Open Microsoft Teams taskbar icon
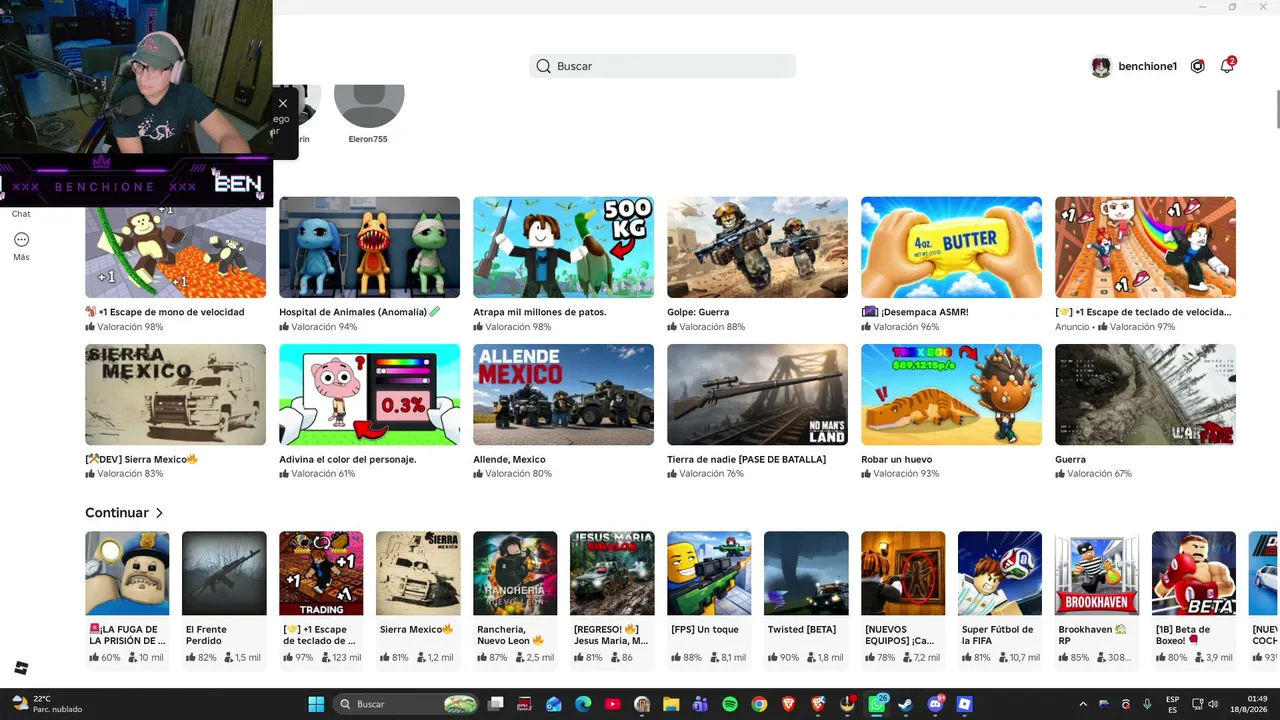The height and width of the screenshot is (720, 1280). pos(700,704)
